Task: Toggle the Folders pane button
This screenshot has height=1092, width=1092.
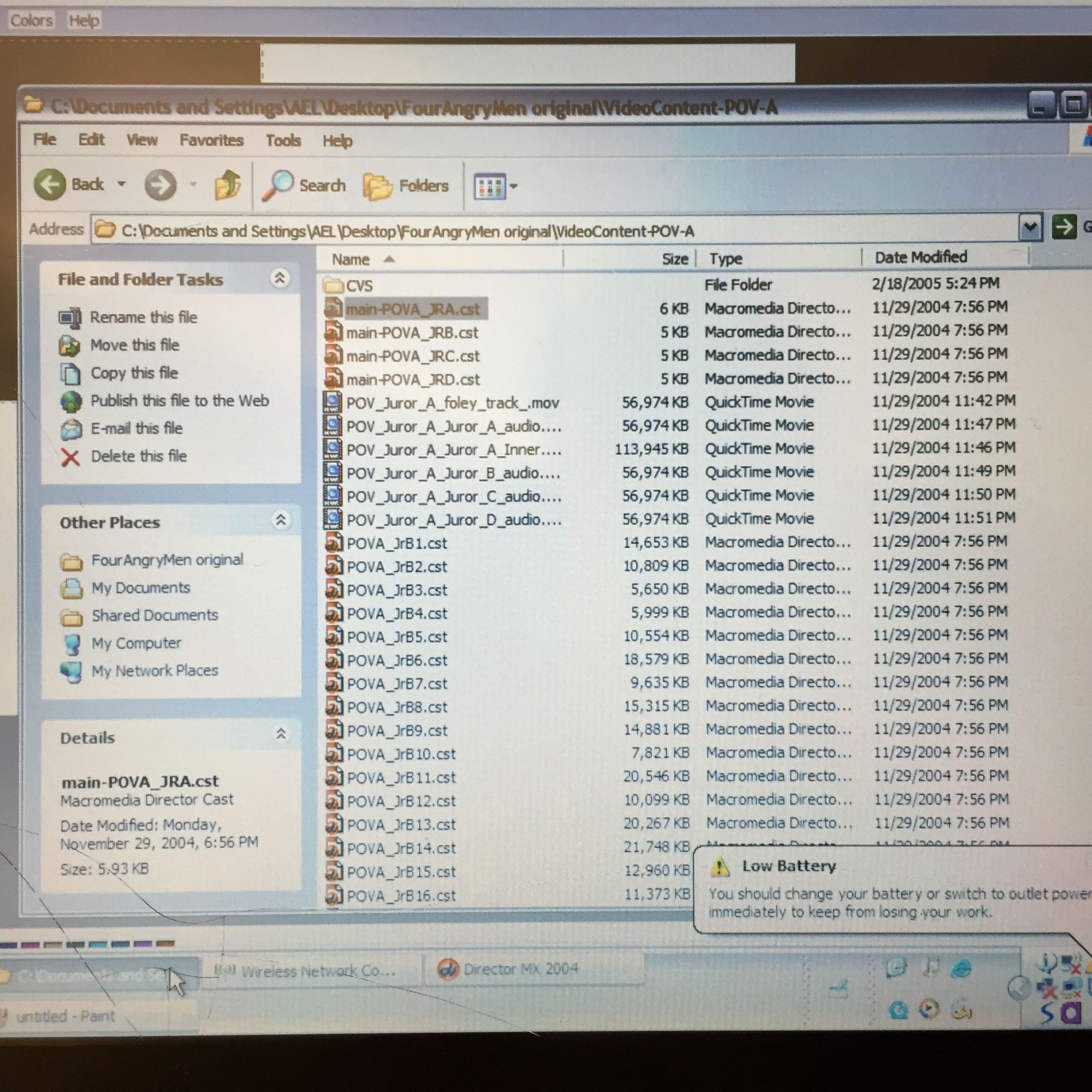Action: [x=406, y=186]
